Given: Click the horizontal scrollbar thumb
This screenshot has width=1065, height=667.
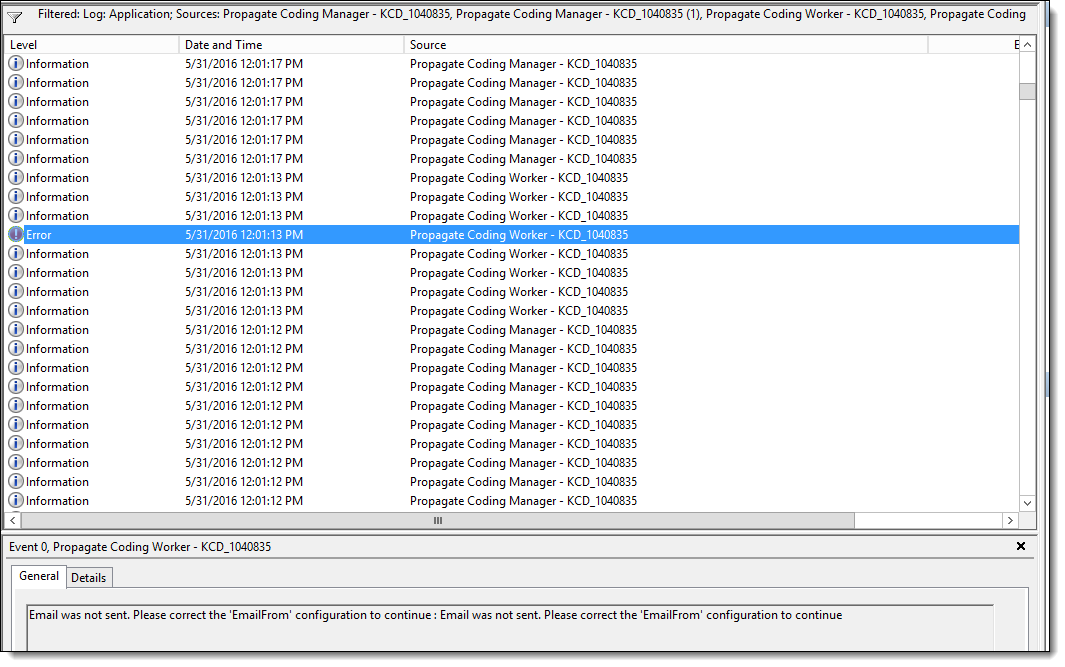Looking at the screenshot, I should [x=438, y=521].
